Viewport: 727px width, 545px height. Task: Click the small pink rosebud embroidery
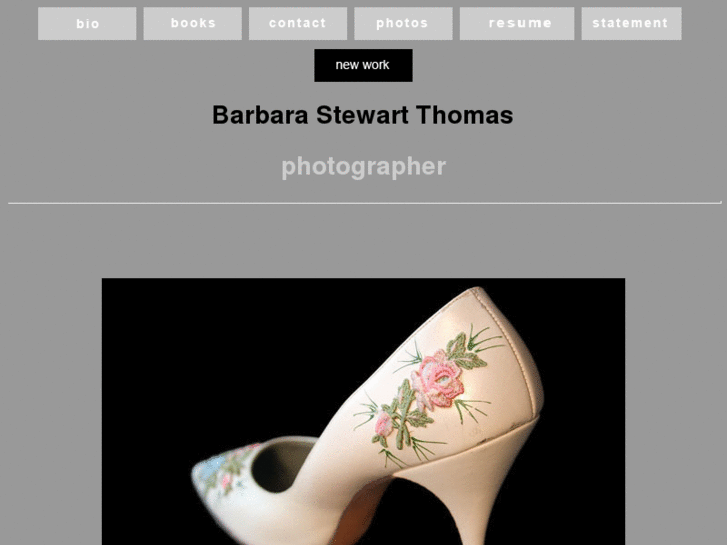tap(383, 424)
